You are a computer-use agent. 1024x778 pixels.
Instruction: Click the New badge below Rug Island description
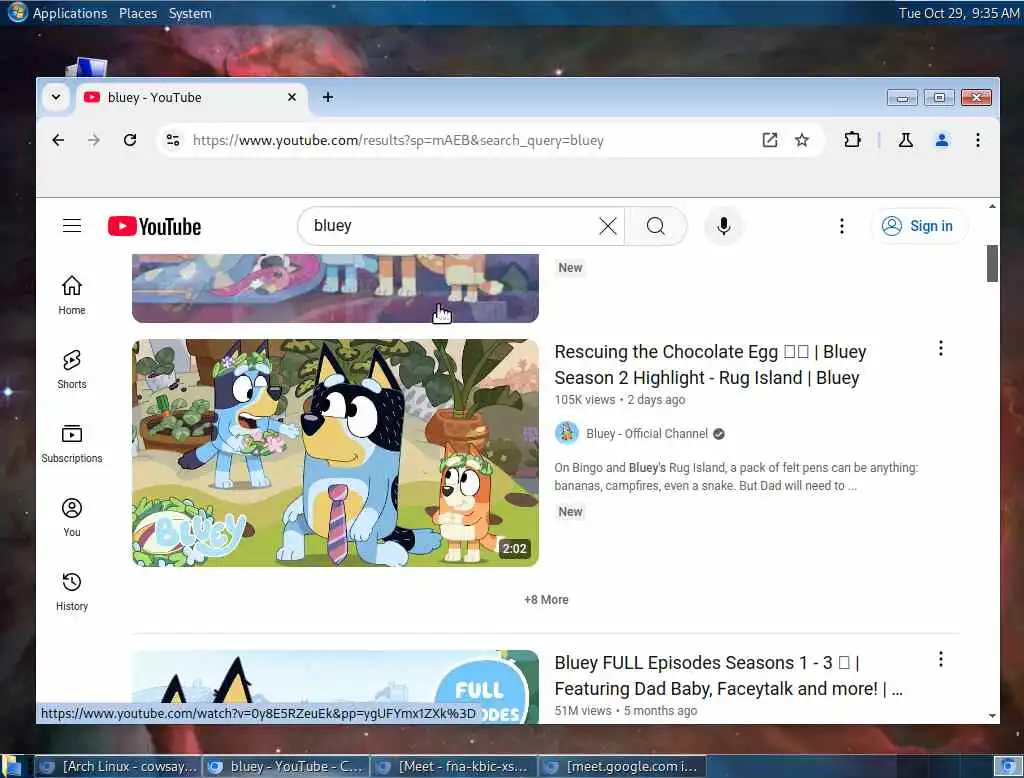click(570, 511)
